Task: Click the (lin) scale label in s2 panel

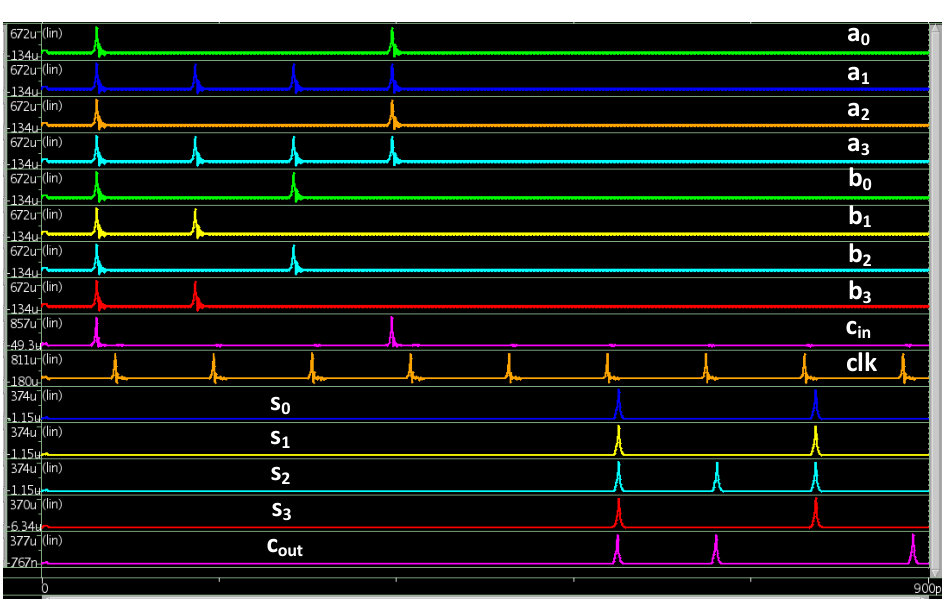Action: pos(52,468)
